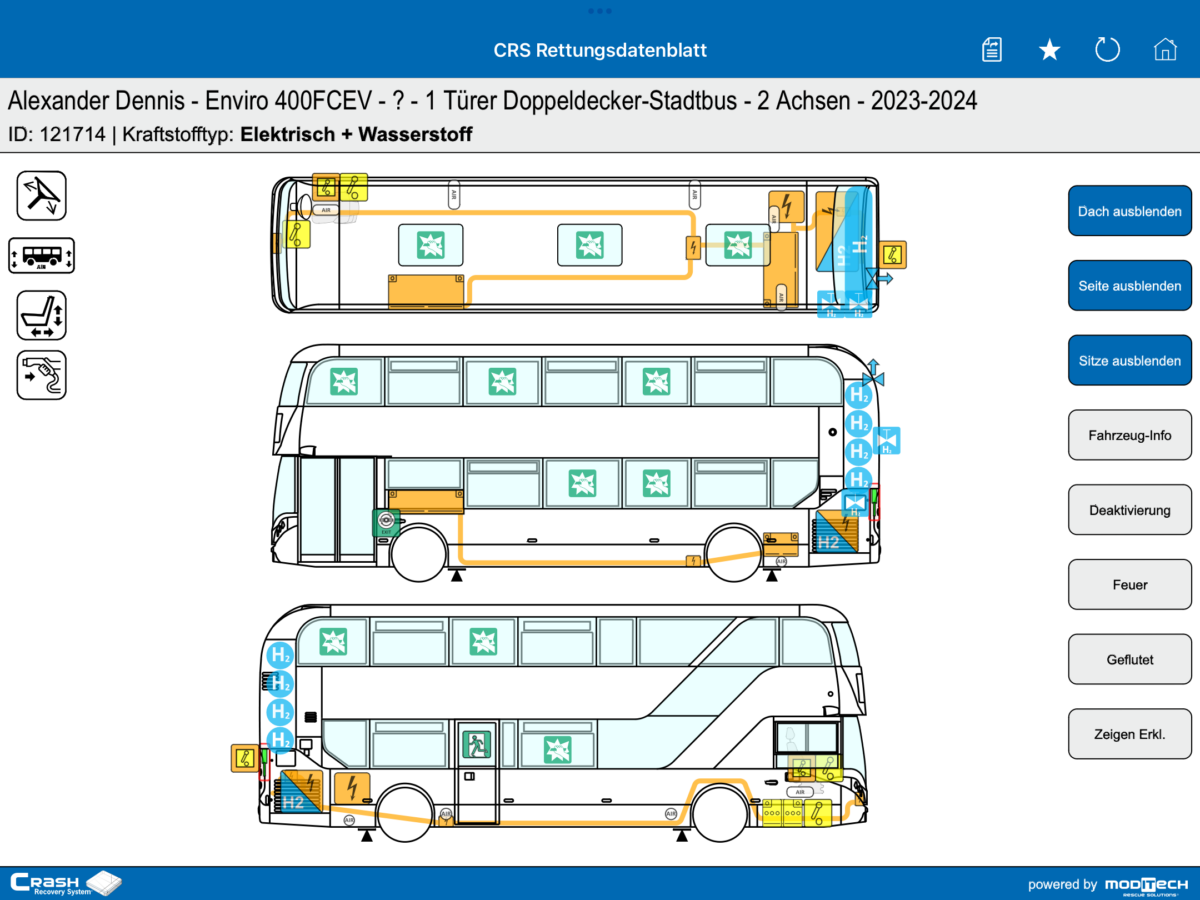Click the top drag handle dots

tap(600, 11)
